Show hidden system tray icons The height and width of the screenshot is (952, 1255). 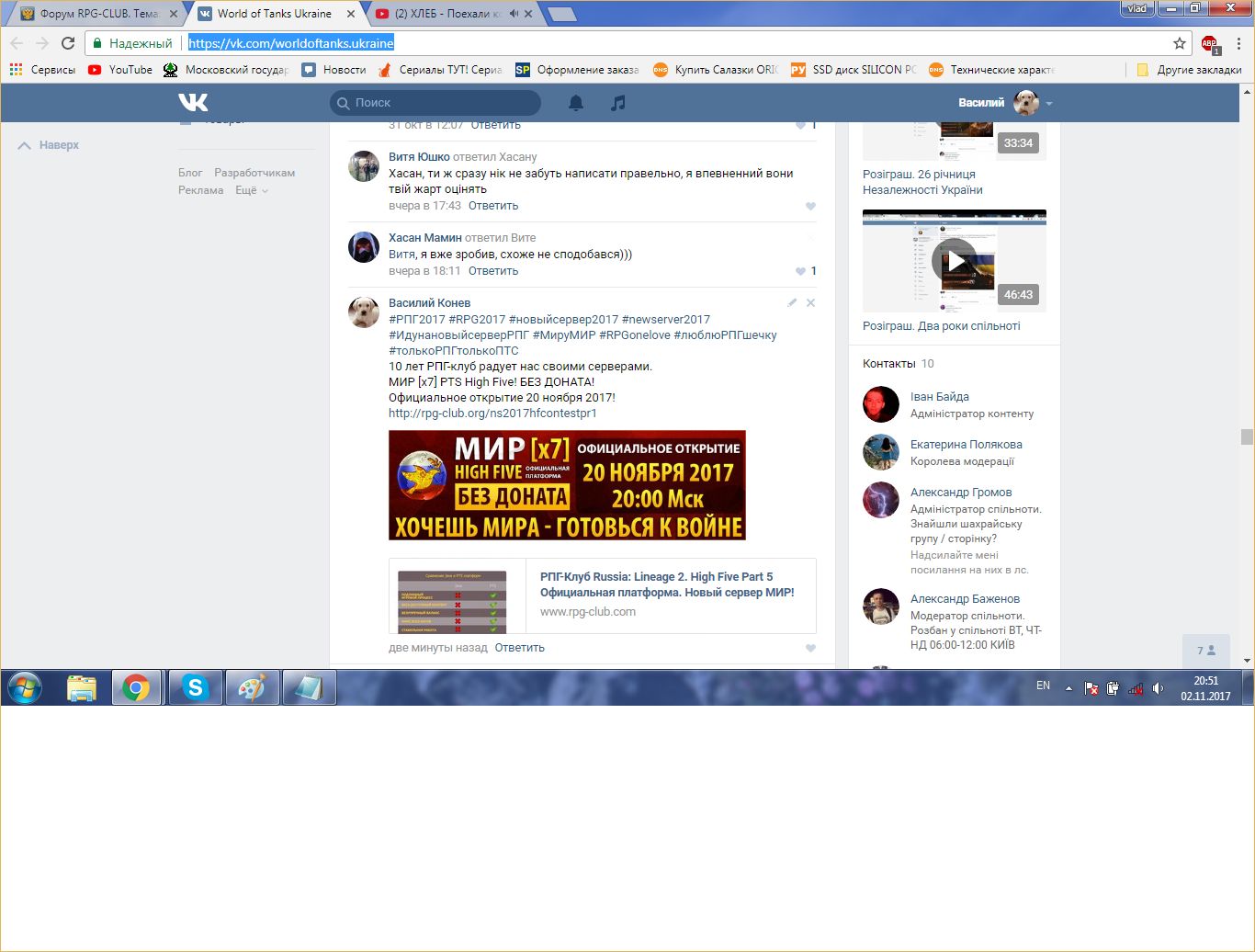(1068, 688)
